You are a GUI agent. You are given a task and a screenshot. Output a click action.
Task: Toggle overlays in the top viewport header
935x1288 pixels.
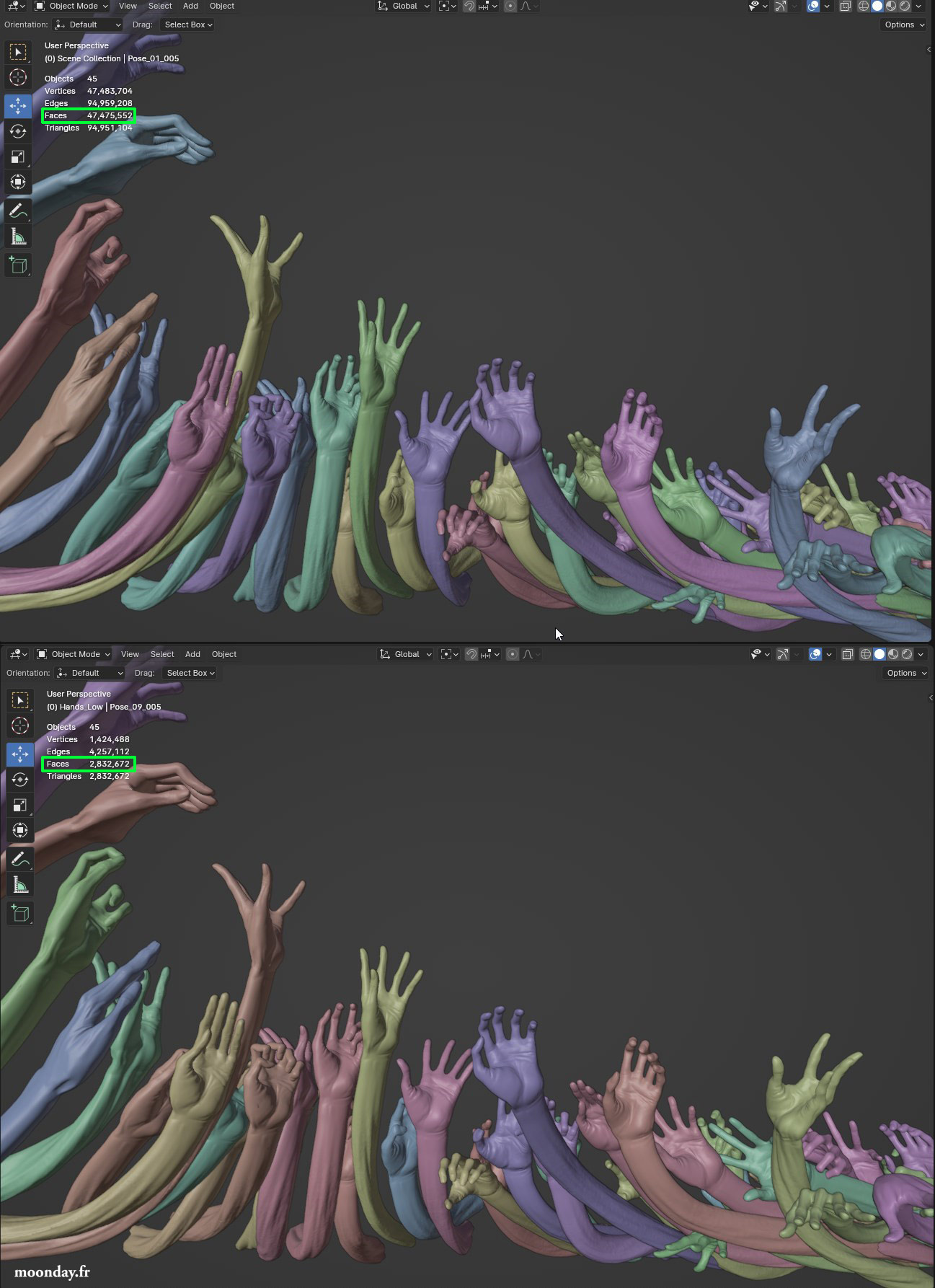tap(813, 6)
